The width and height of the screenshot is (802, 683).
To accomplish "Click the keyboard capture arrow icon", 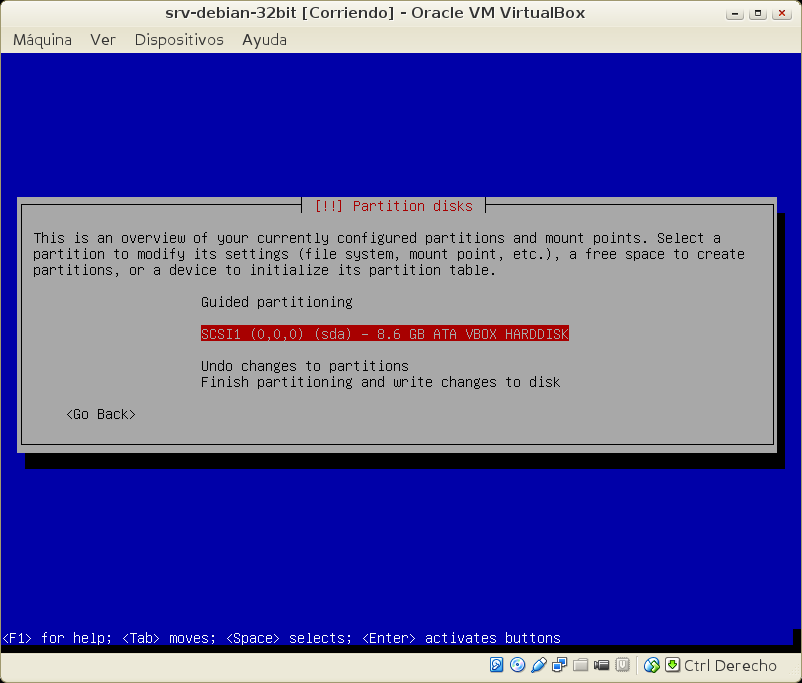I will coord(672,665).
